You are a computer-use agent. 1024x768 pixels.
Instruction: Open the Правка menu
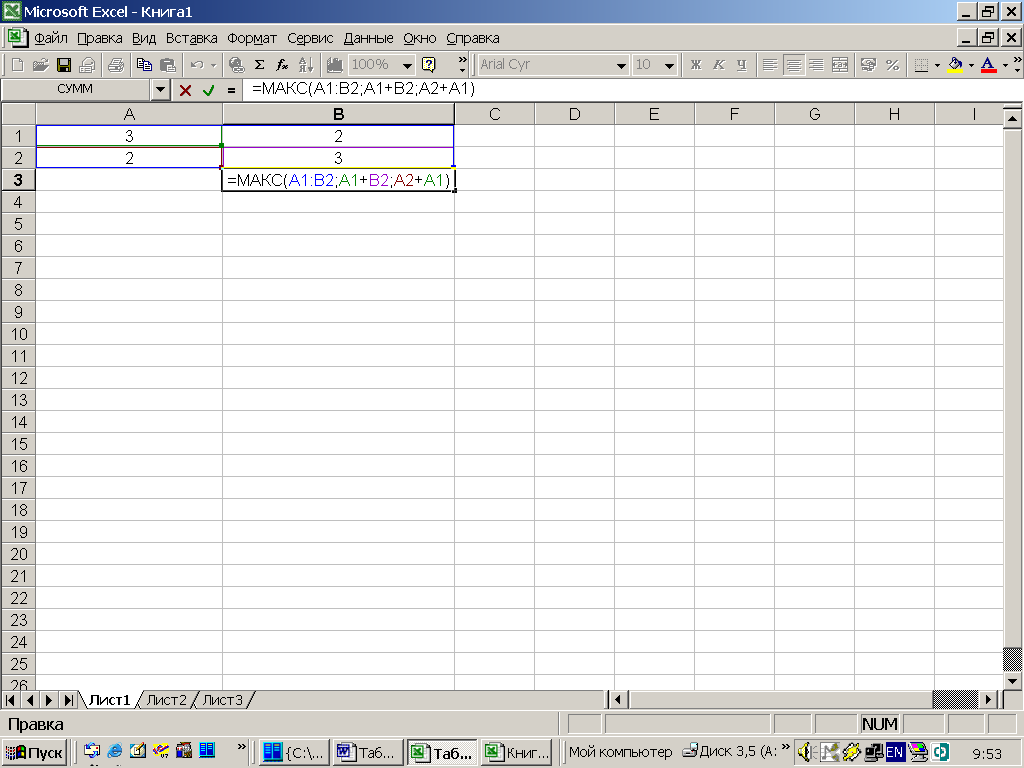[x=100, y=39]
